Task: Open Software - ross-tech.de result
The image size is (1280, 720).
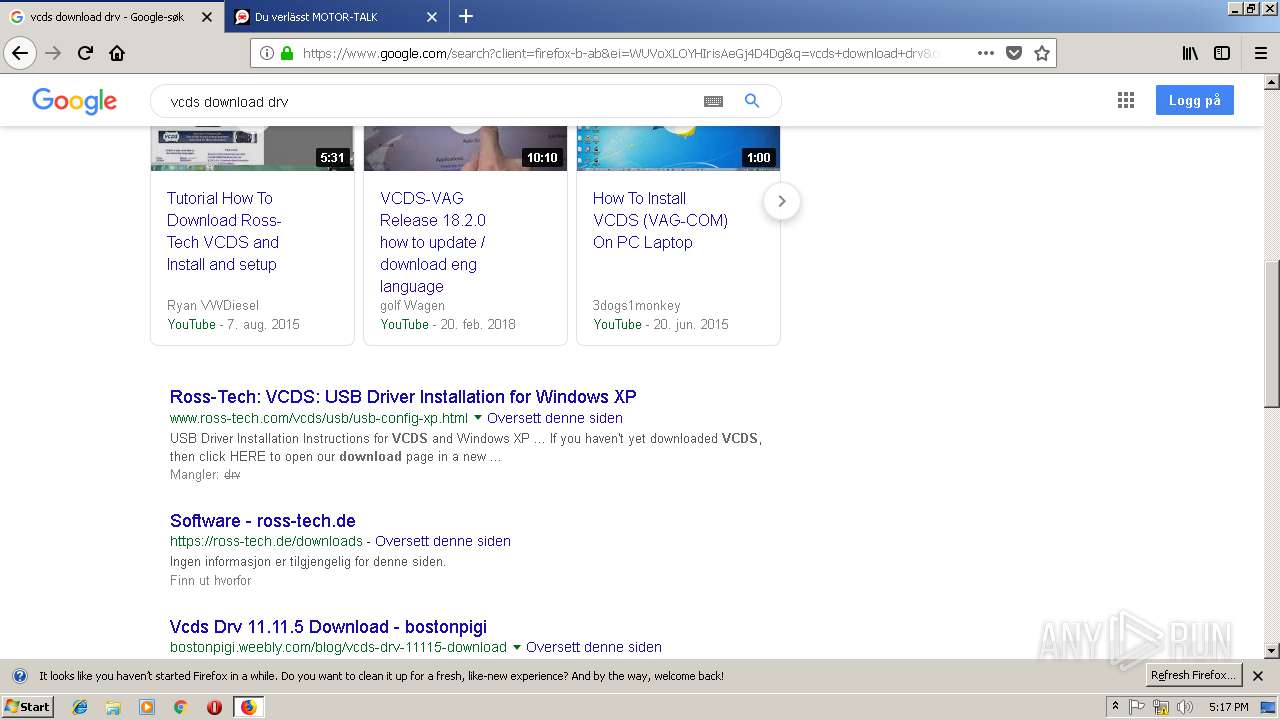Action: [x=263, y=521]
